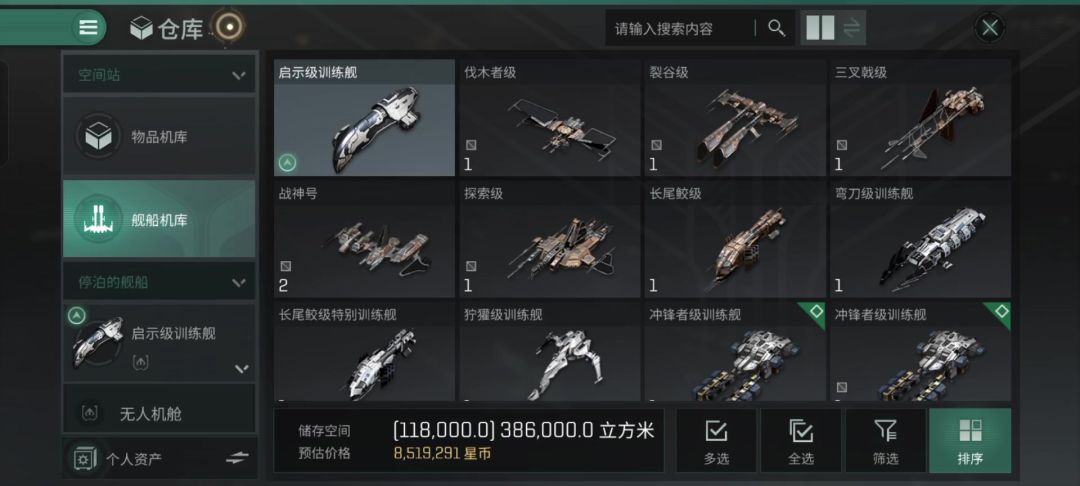Click the circular target icon beside 仓库
The height and width of the screenshot is (486, 1080).
(x=229, y=27)
